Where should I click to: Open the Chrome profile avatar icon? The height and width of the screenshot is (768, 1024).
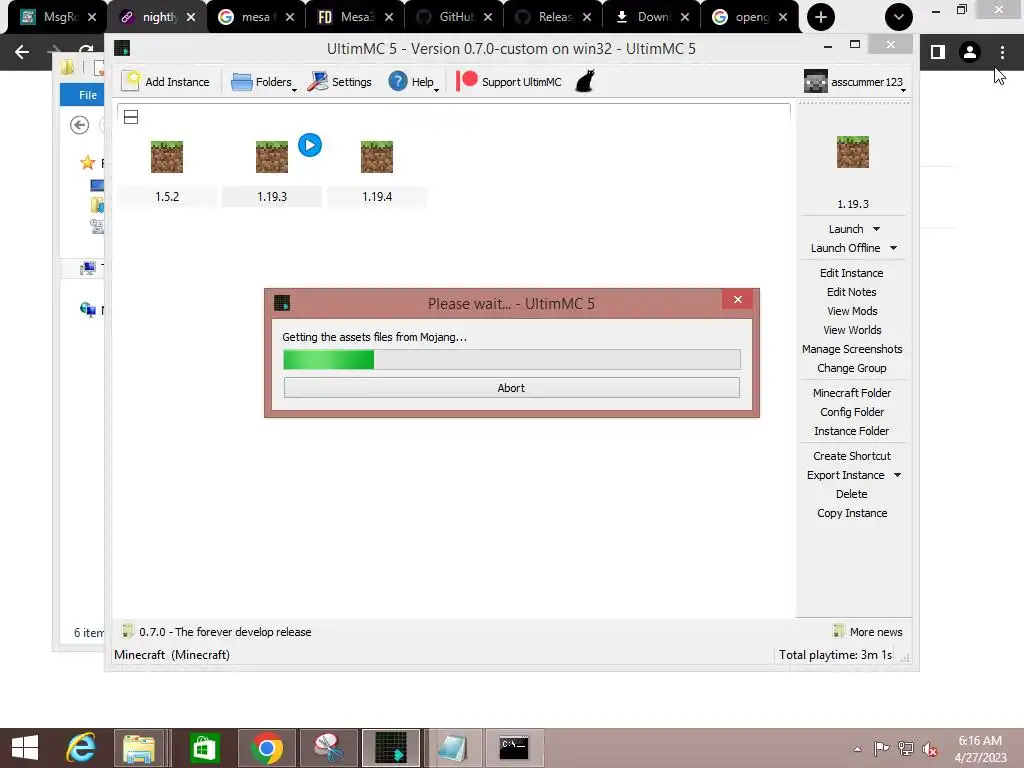(970, 52)
